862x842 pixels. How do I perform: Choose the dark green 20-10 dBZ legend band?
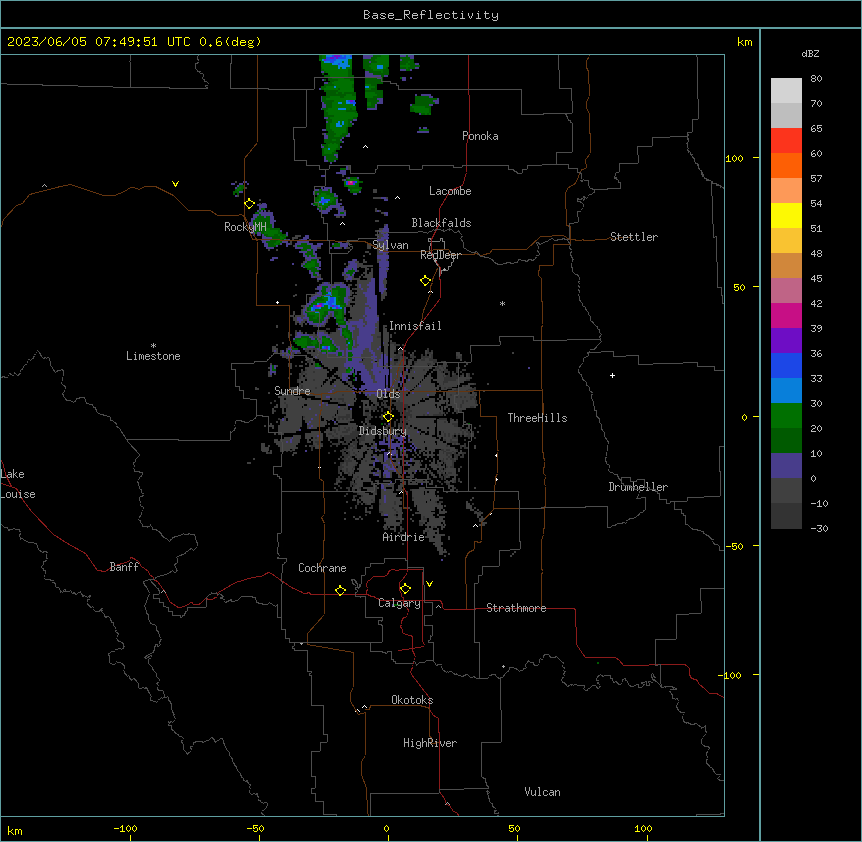point(786,441)
